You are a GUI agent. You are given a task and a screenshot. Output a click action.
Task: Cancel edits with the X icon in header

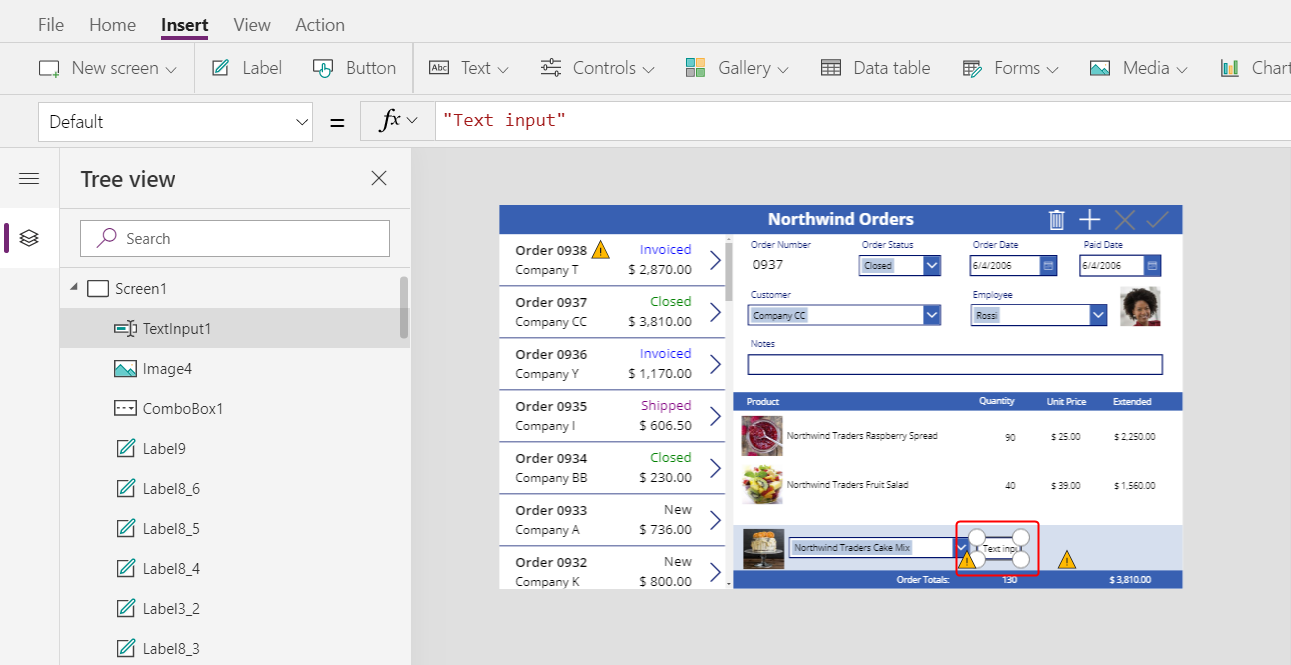[1123, 219]
